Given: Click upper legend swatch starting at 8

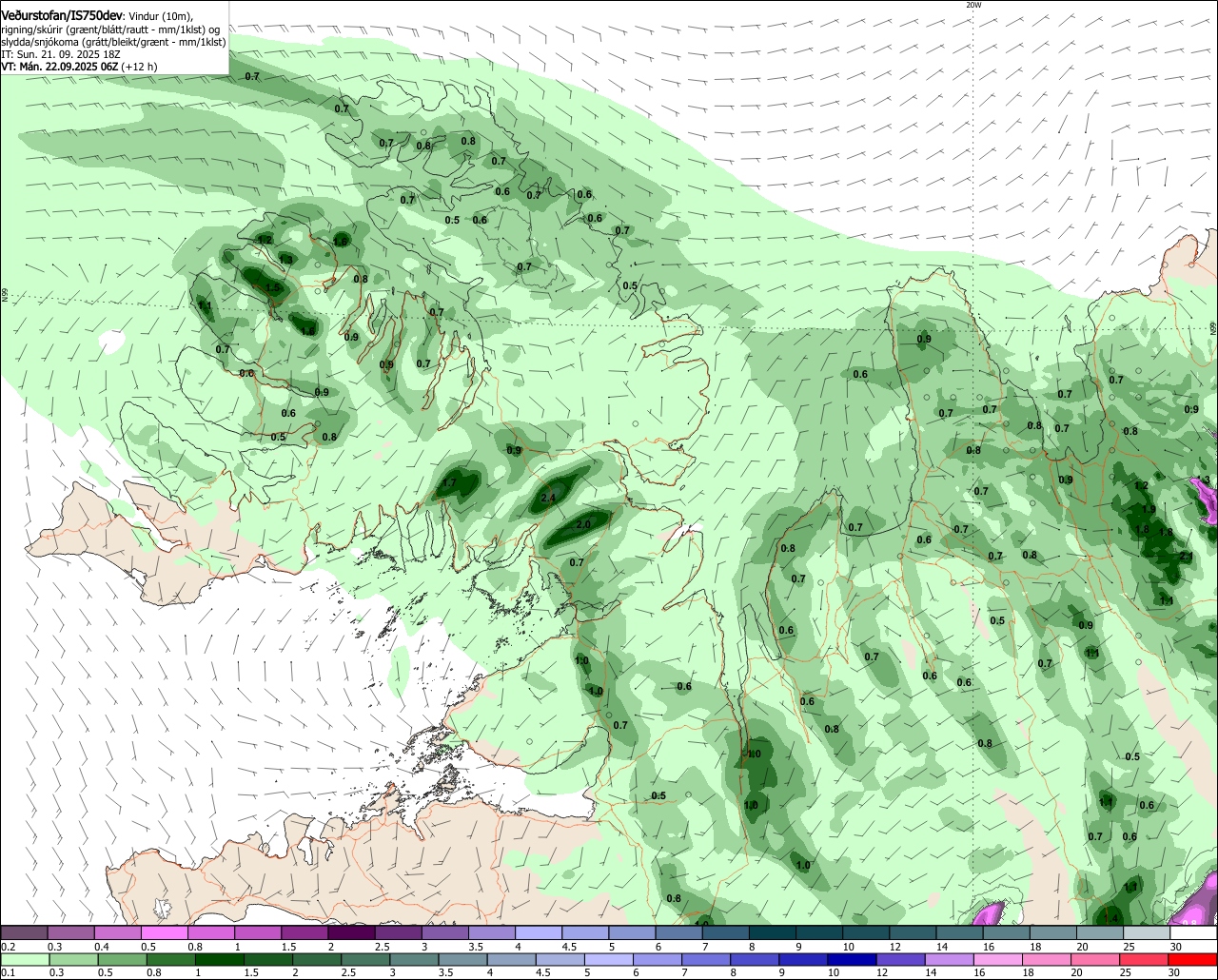Looking at the screenshot, I should pos(771,932).
